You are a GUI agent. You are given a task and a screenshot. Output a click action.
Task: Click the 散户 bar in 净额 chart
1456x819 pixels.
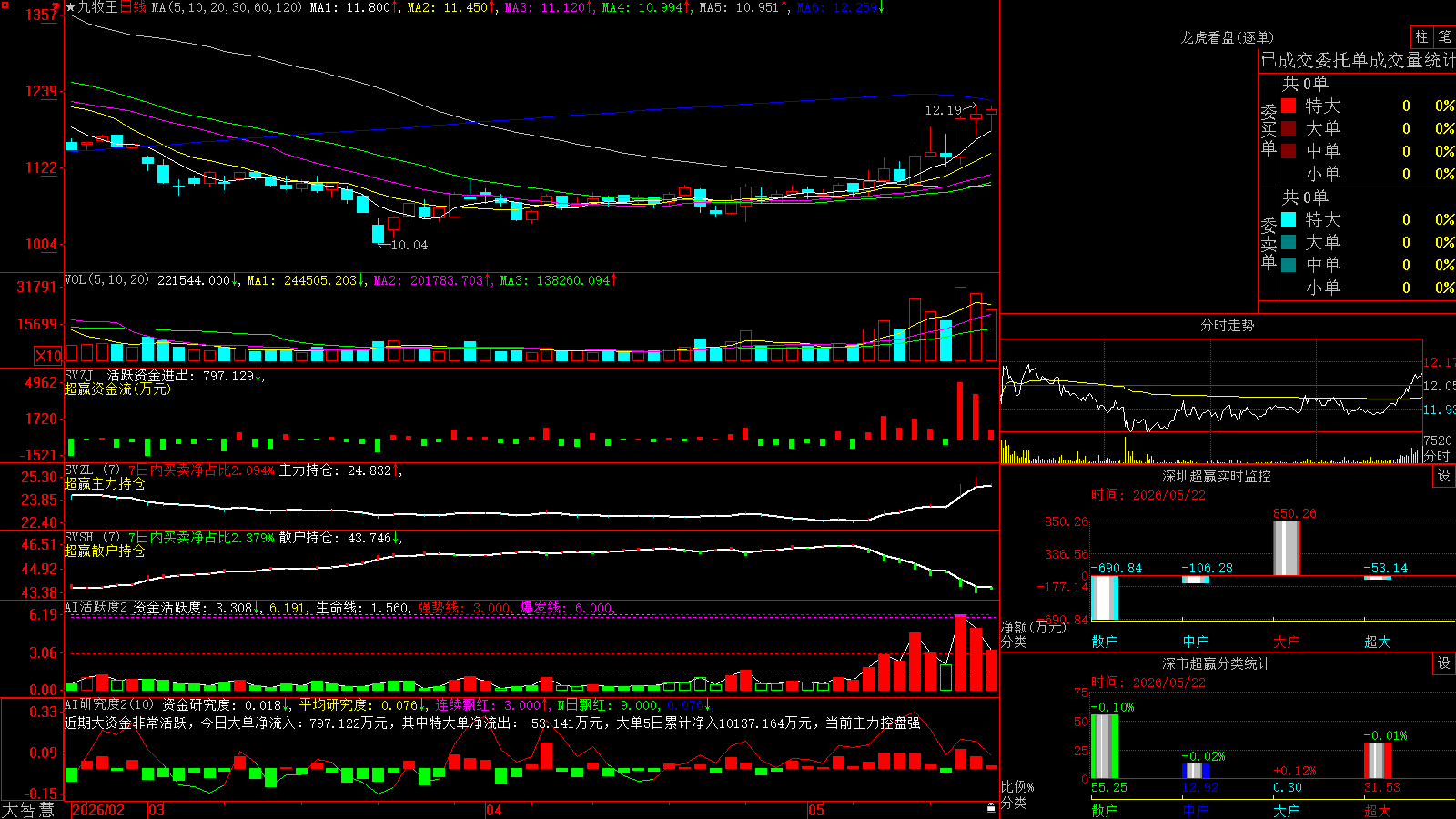1105,598
